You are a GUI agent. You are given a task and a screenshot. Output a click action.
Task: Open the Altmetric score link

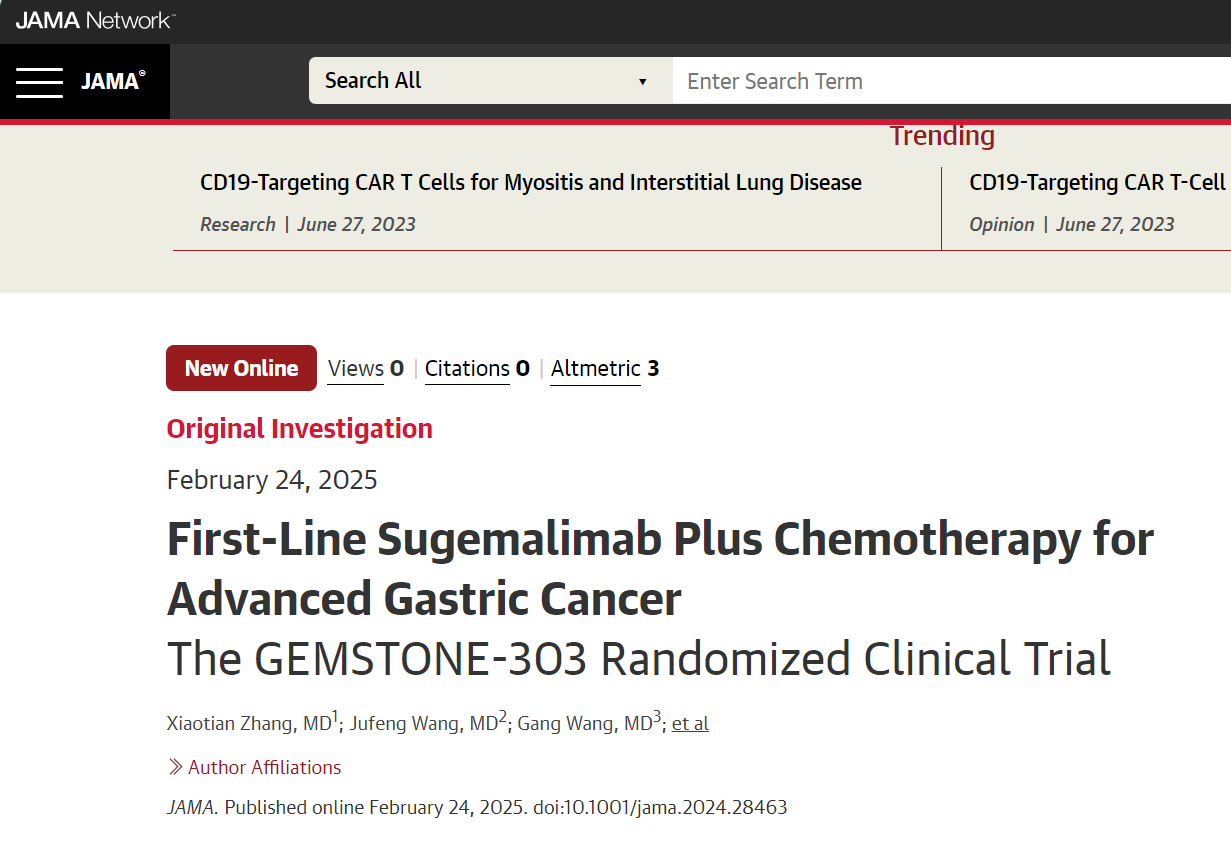pyautogui.click(x=595, y=369)
